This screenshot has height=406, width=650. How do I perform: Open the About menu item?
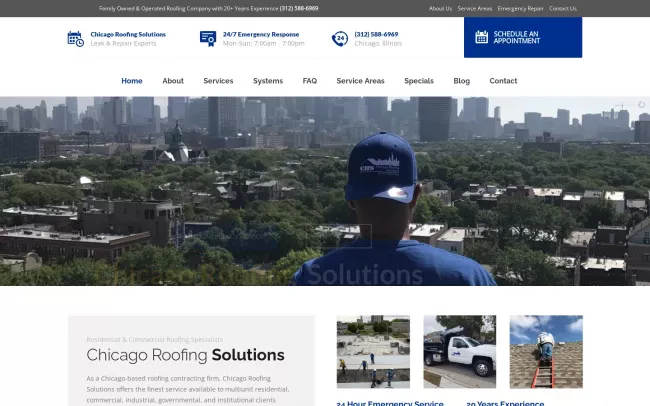173,81
